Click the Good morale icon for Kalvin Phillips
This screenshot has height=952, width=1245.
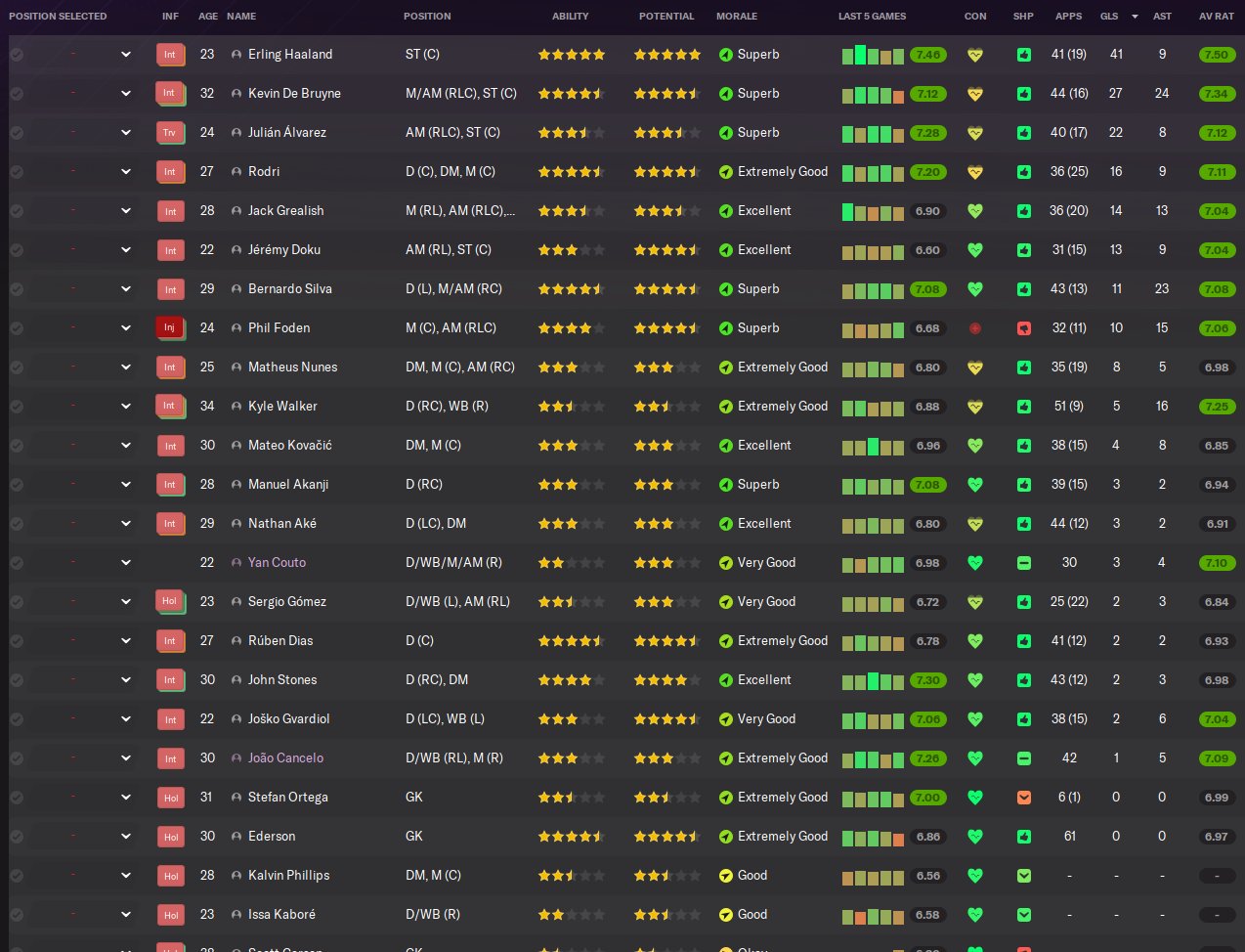725,876
